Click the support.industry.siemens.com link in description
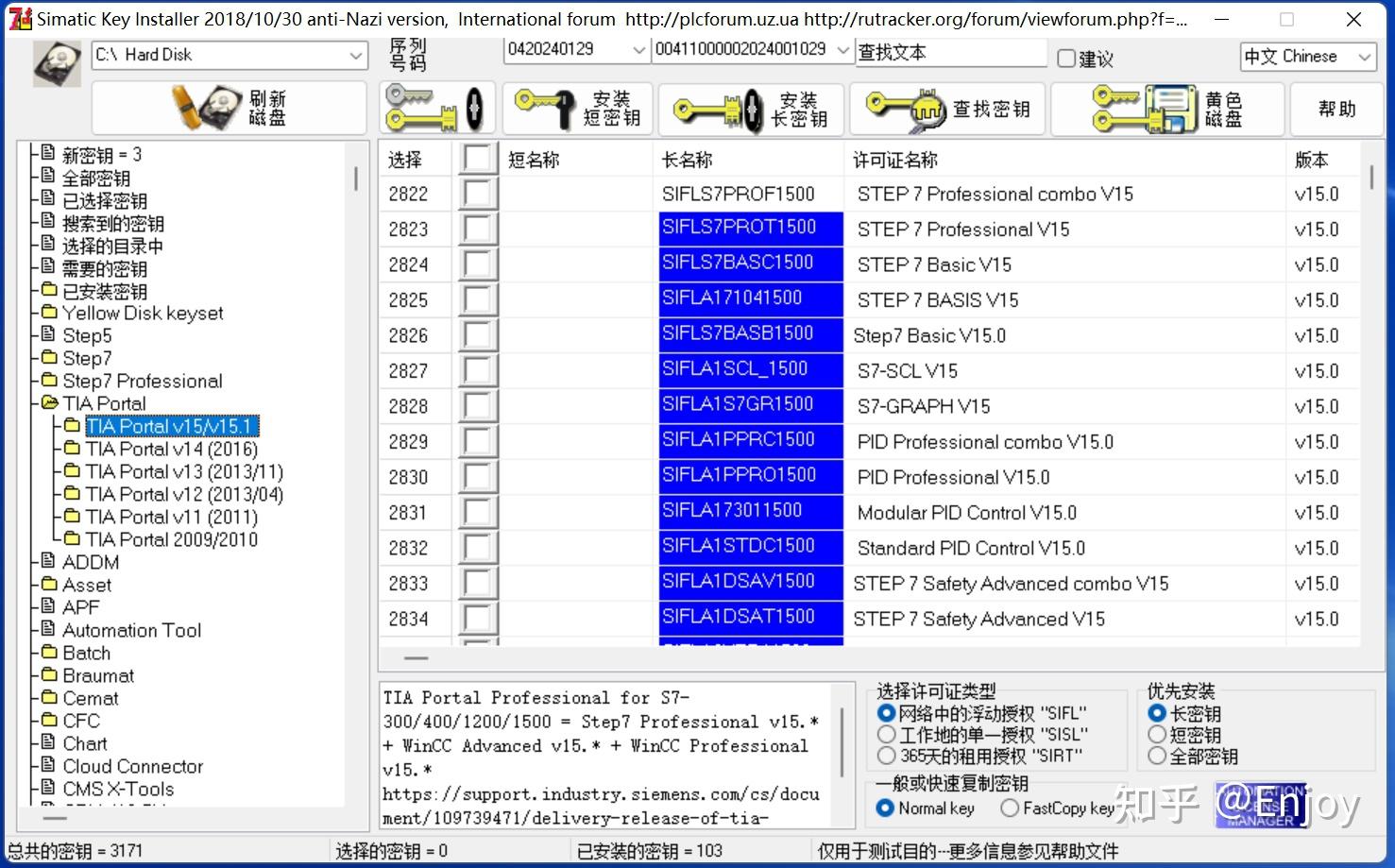The height and width of the screenshot is (868, 1395). (x=600, y=794)
